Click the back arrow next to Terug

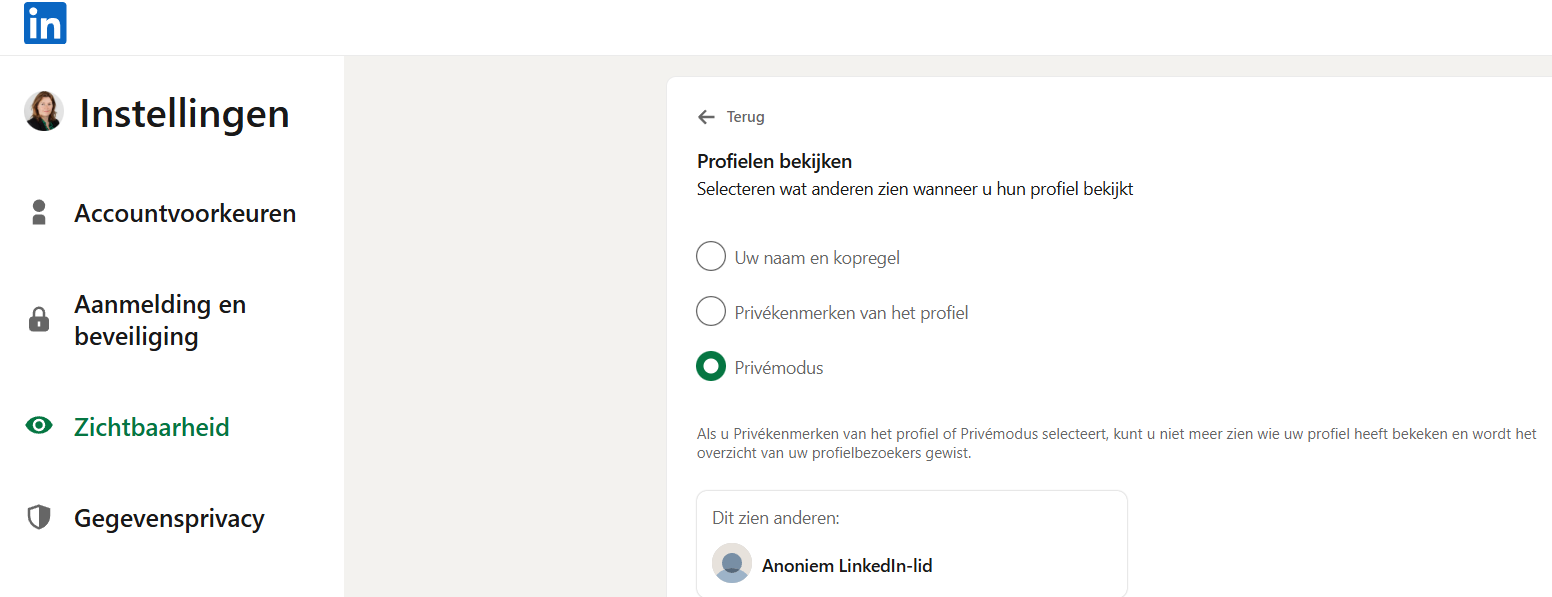(x=707, y=117)
